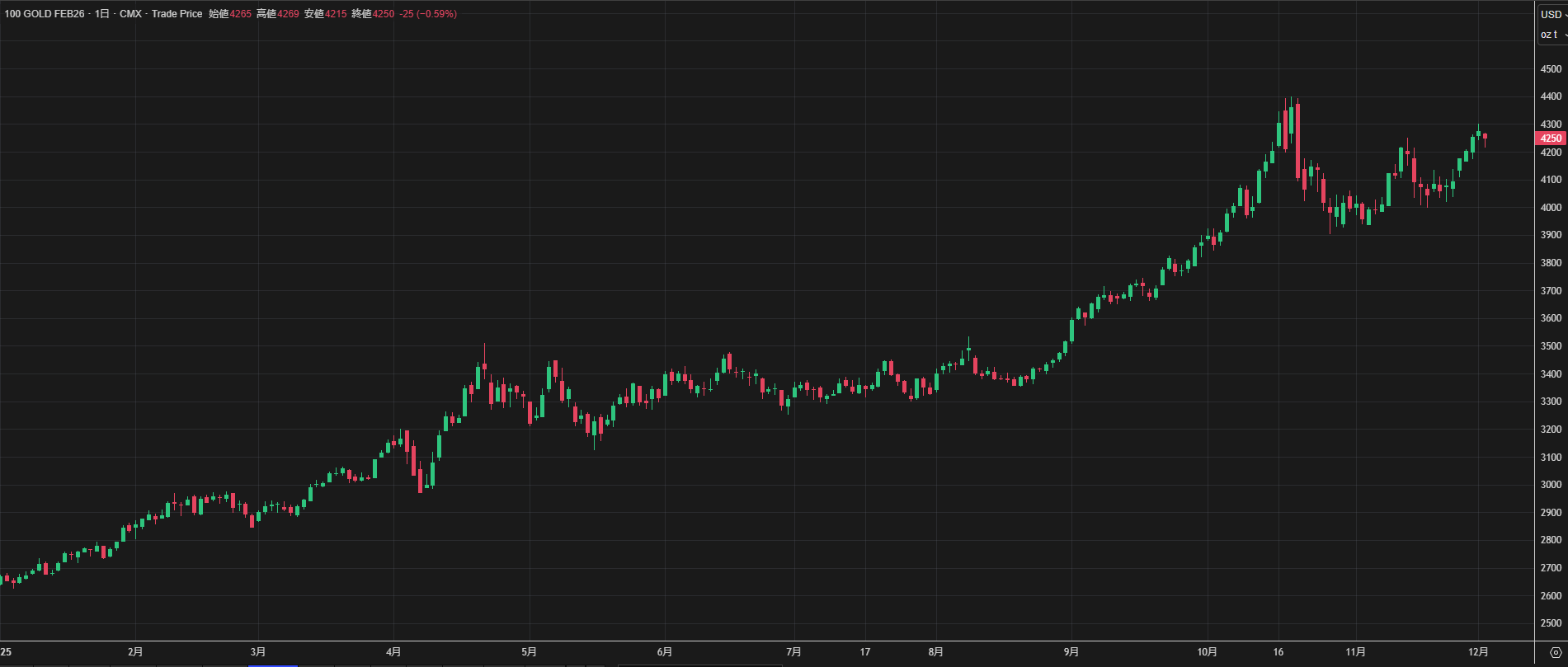Expand the oz t unit selector

click(1552, 35)
